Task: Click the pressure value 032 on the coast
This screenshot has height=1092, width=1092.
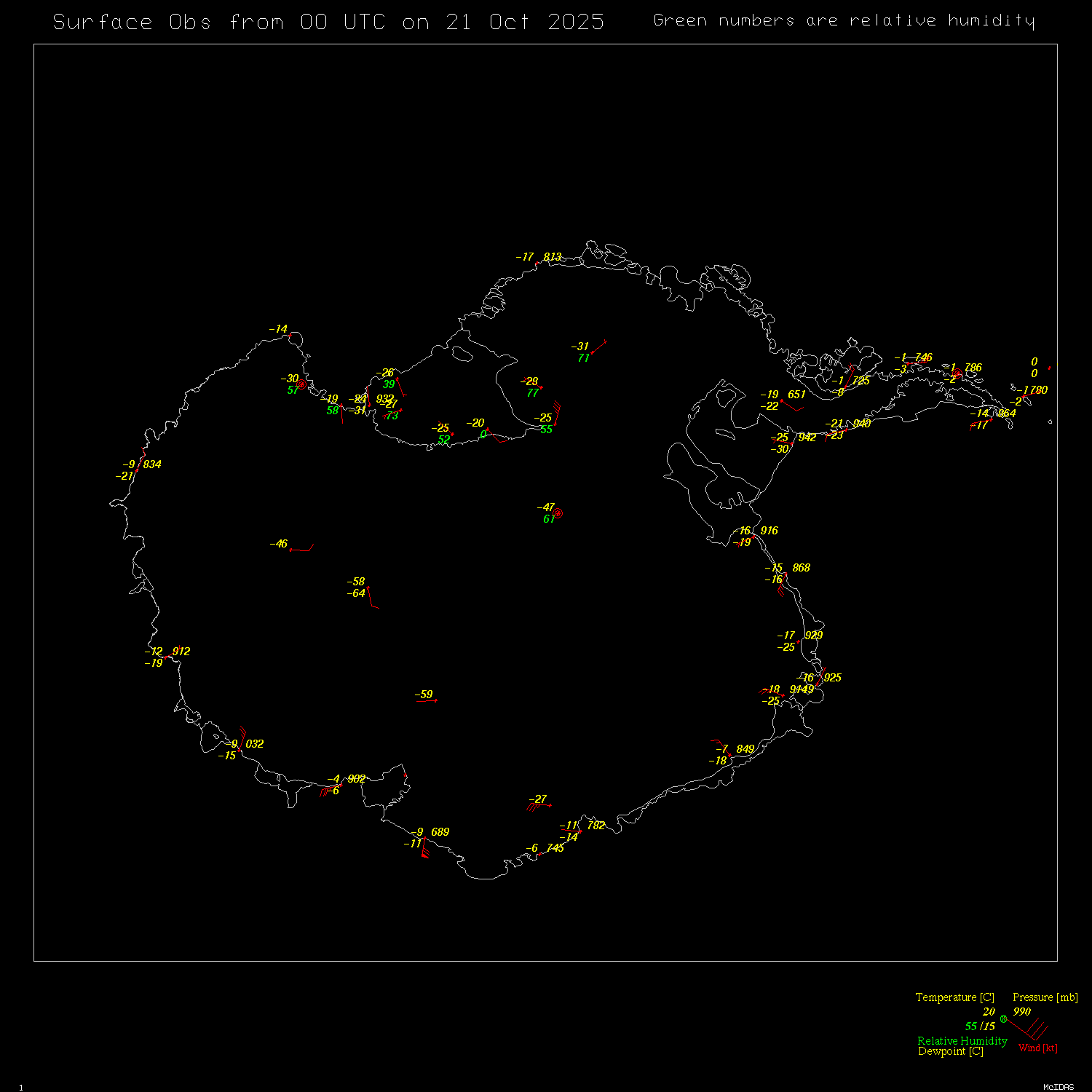Action: (x=255, y=744)
